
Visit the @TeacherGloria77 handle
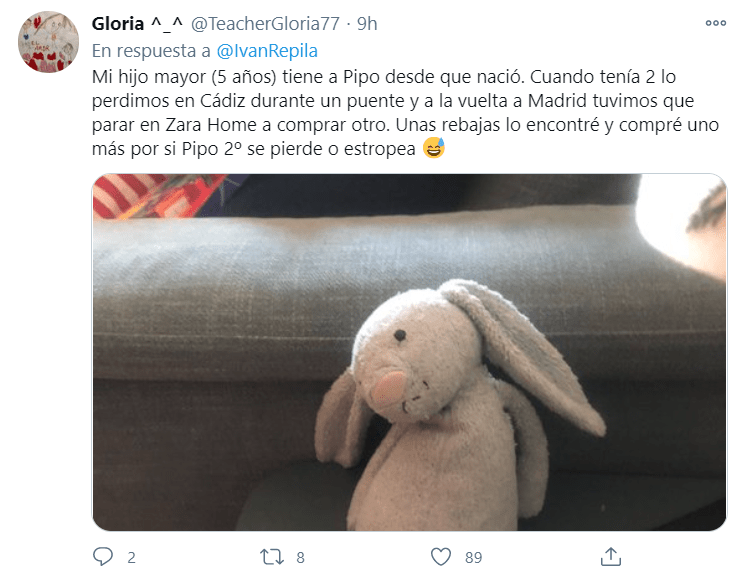265,23
